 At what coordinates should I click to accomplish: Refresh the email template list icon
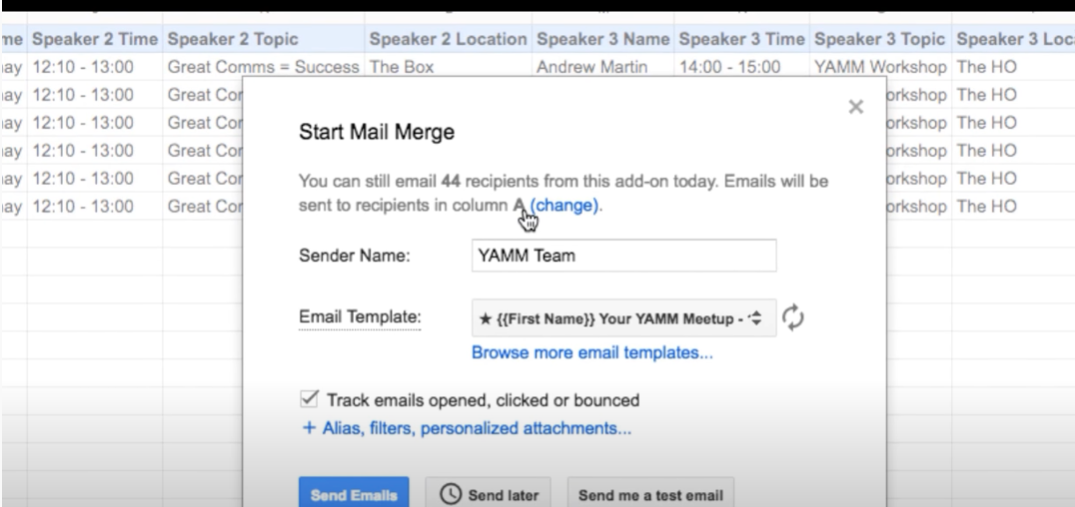793,318
